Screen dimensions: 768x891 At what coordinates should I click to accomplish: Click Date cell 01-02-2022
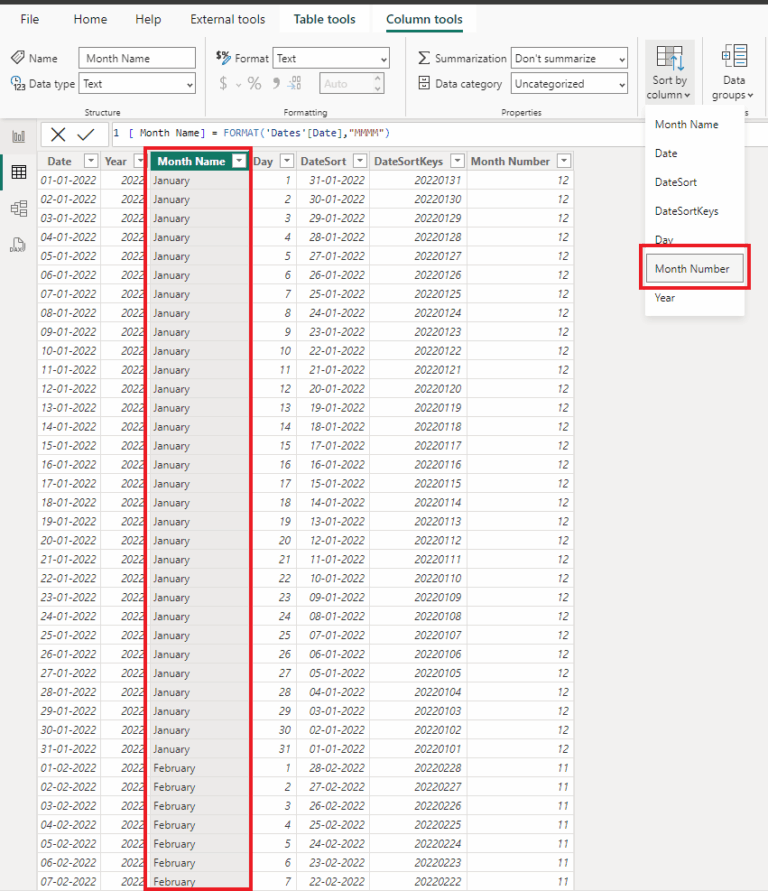pos(69,768)
